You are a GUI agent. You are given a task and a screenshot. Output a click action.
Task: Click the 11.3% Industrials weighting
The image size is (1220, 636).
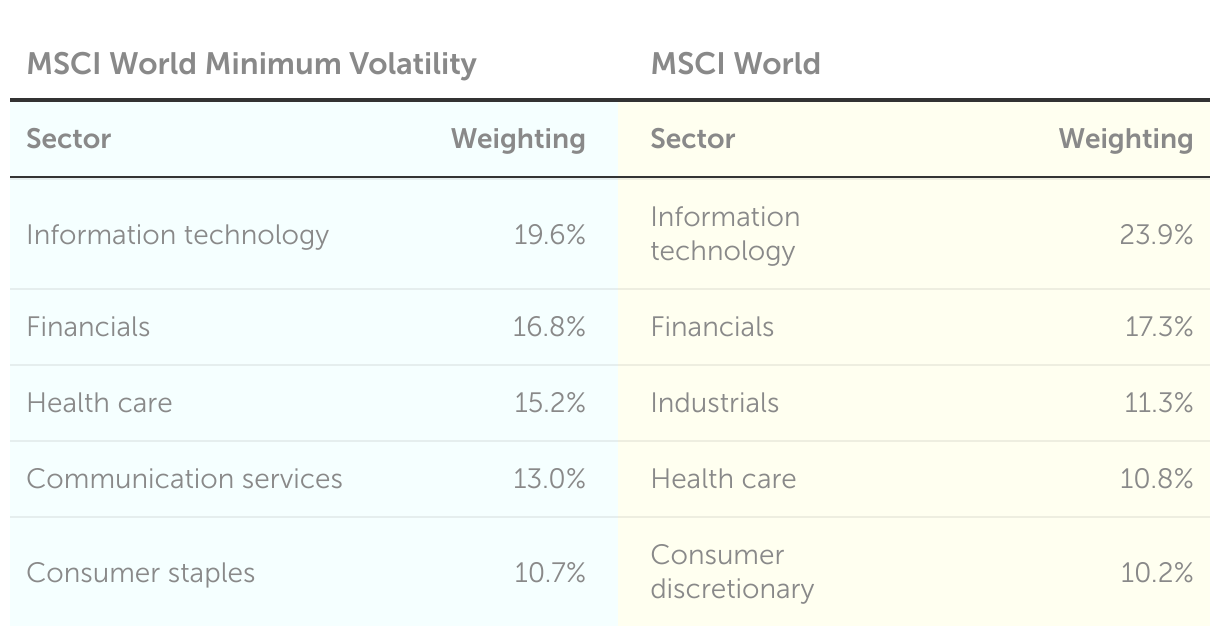(x=1159, y=403)
